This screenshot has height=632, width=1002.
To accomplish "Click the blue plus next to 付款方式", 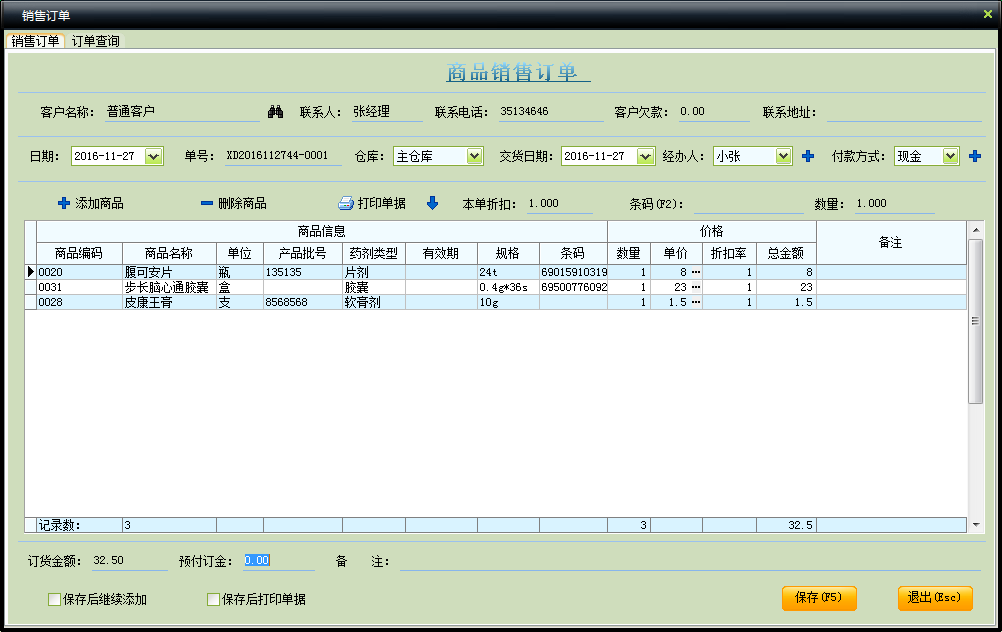I will 975,156.
